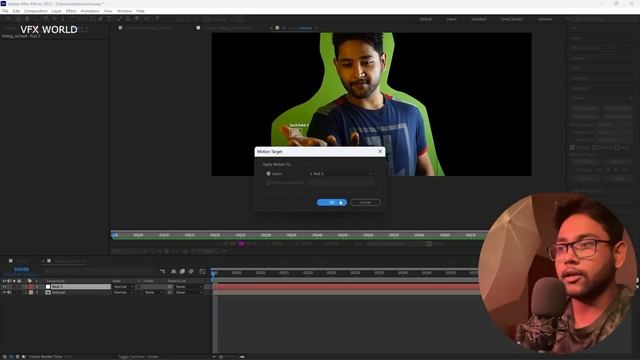Click the video eye column header icon

(x=4, y=281)
